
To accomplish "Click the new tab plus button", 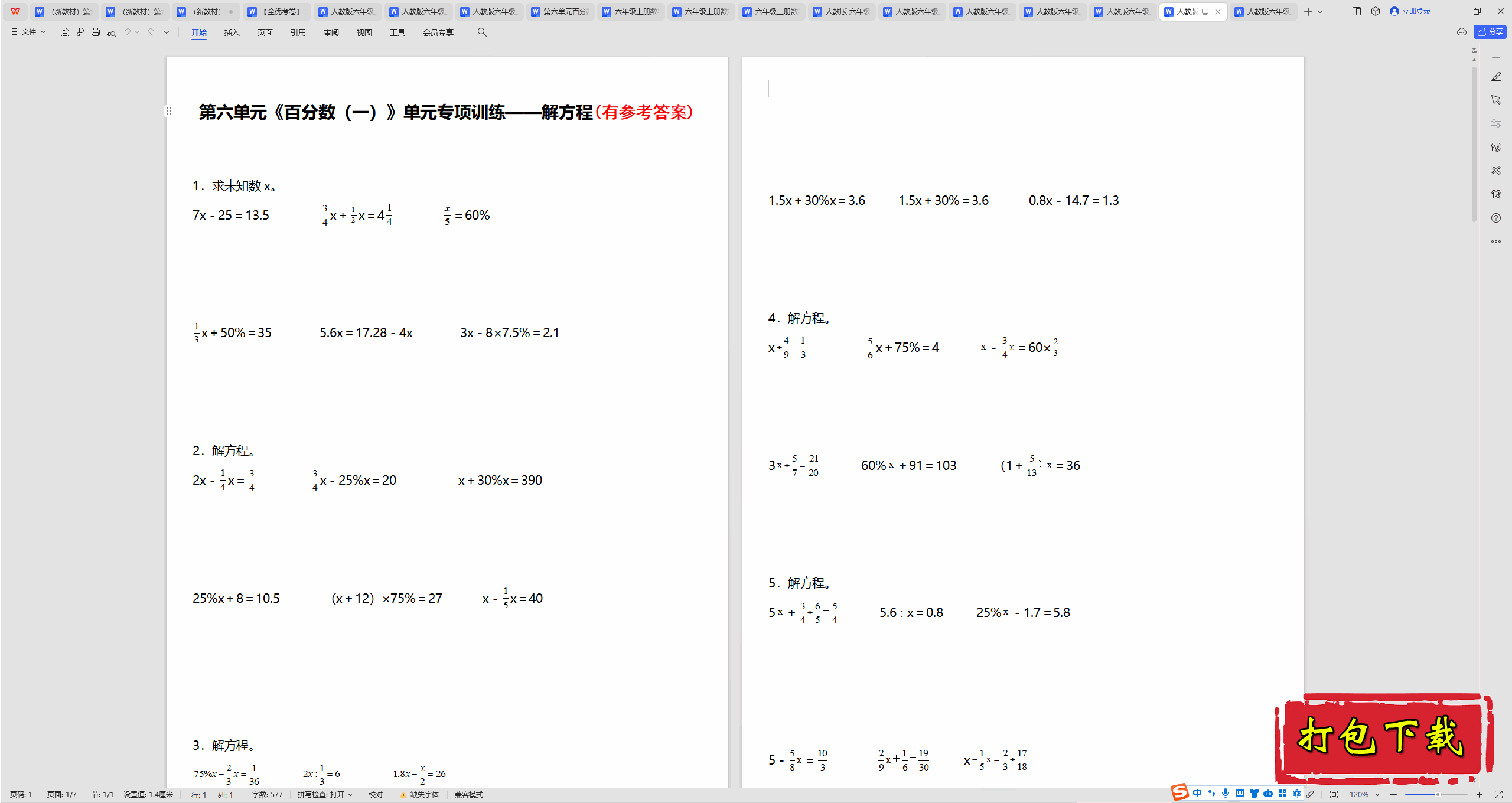I will (1308, 12).
